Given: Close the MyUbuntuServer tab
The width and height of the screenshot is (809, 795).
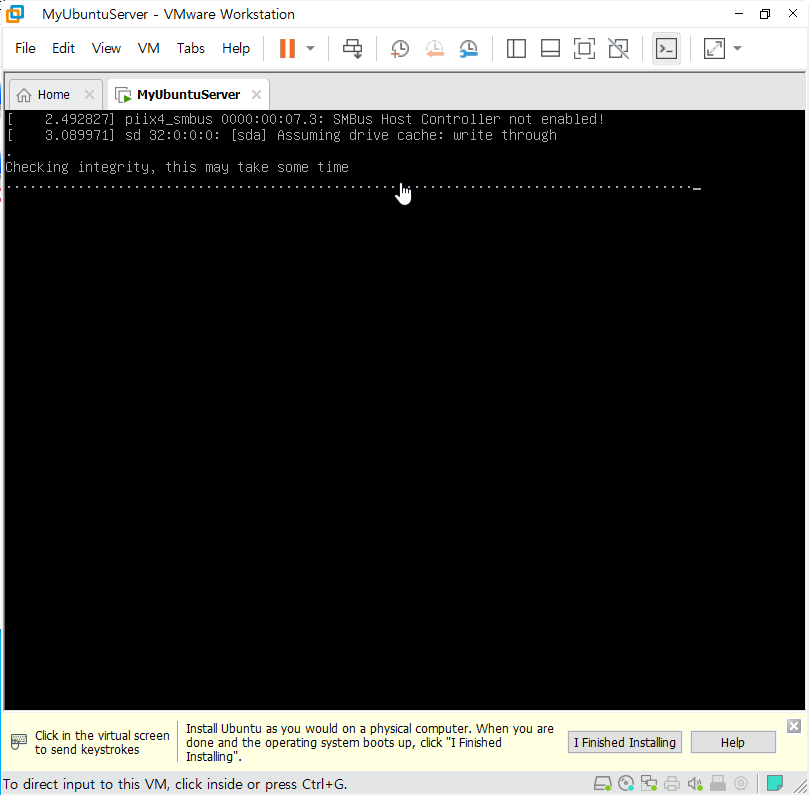Looking at the screenshot, I should point(256,94).
